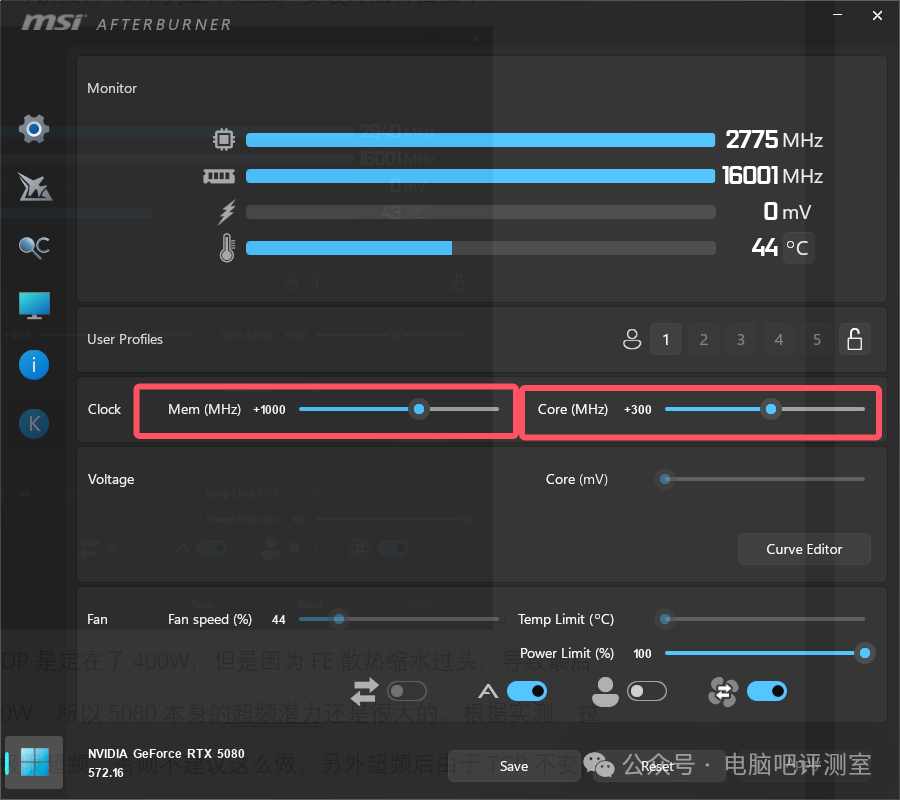
Task: Disable the toggle beside the fan icon
Action: (766, 691)
